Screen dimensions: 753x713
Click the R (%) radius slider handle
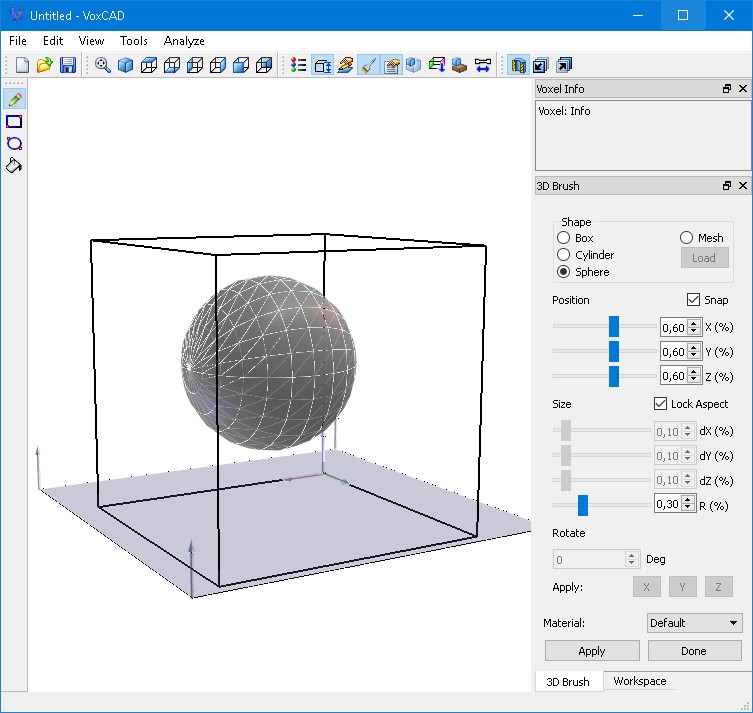click(583, 505)
